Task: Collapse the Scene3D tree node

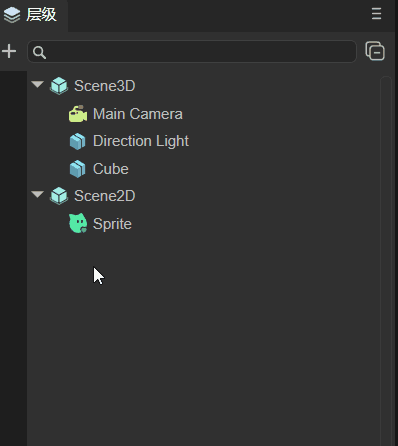Action: pyautogui.click(x=38, y=84)
